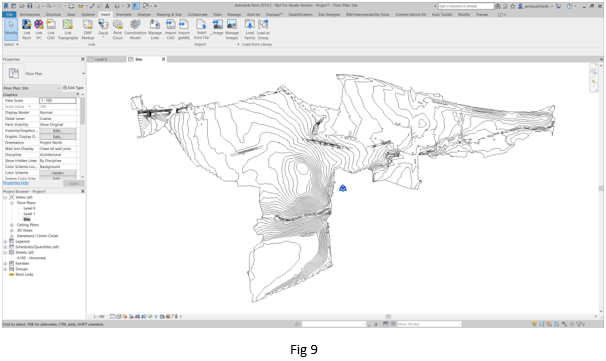
Task: Open the Link Topography tool
Action: pos(68,29)
